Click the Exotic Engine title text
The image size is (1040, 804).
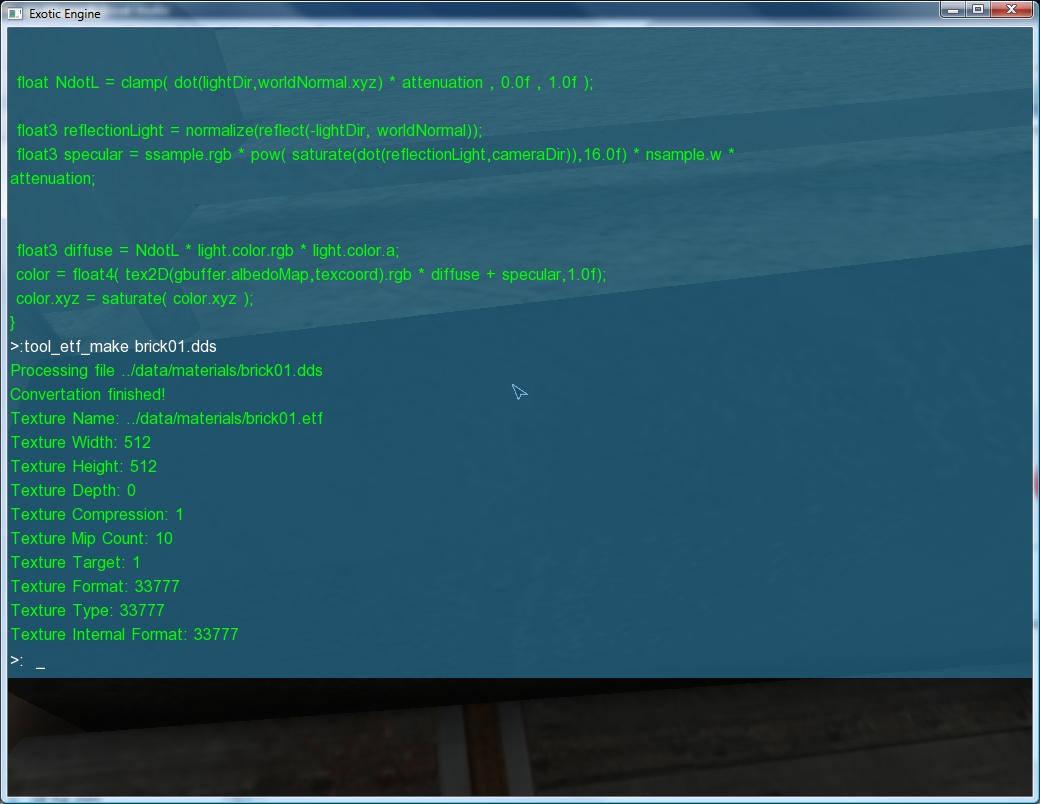[x=64, y=14]
